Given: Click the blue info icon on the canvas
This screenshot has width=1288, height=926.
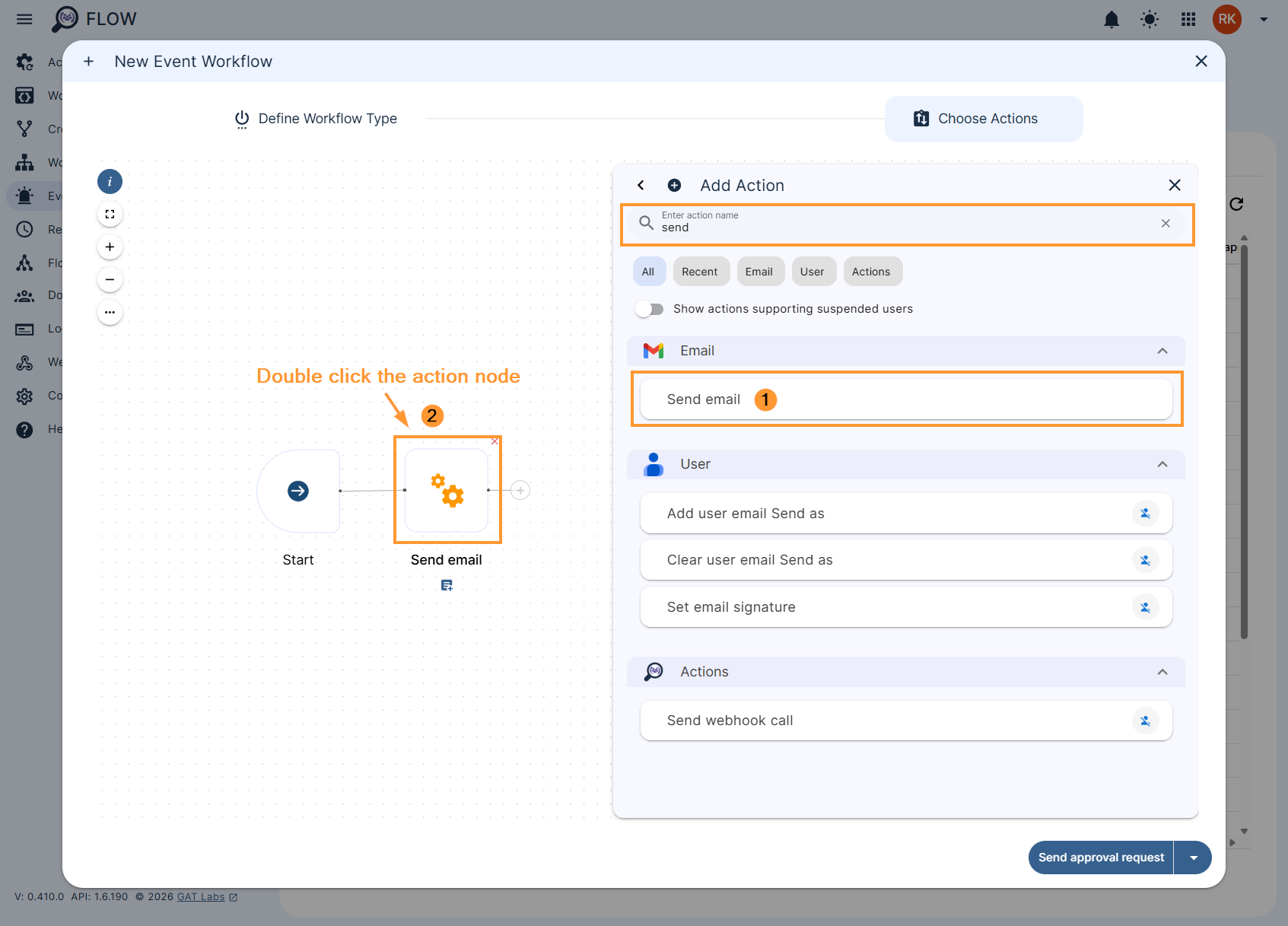Looking at the screenshot, I should click(110, 181).
